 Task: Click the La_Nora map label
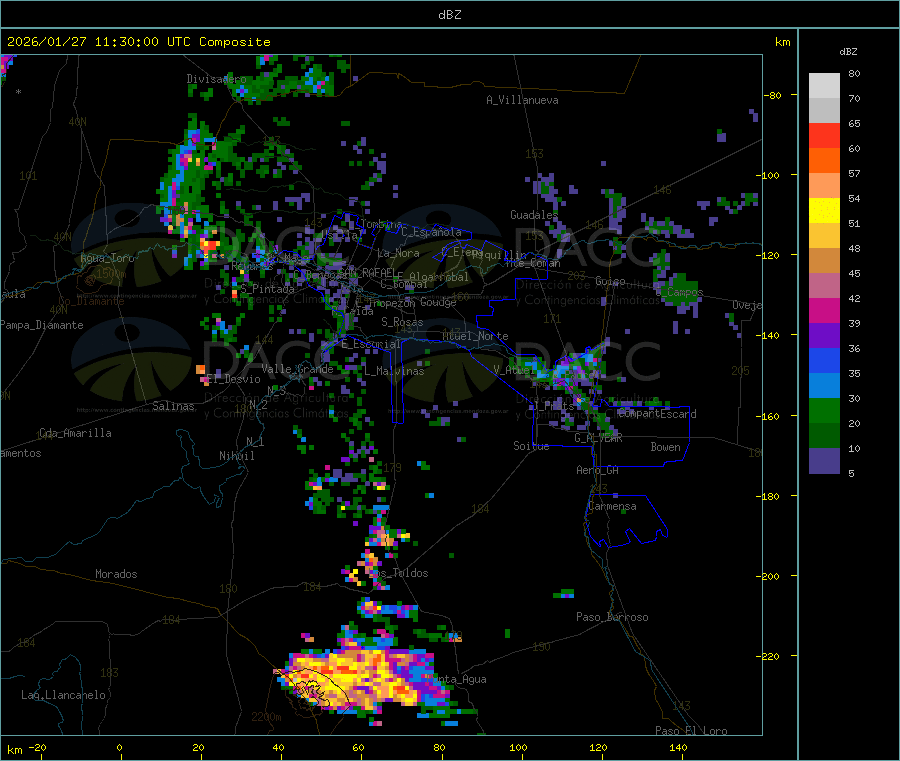(x=398, y=253)
